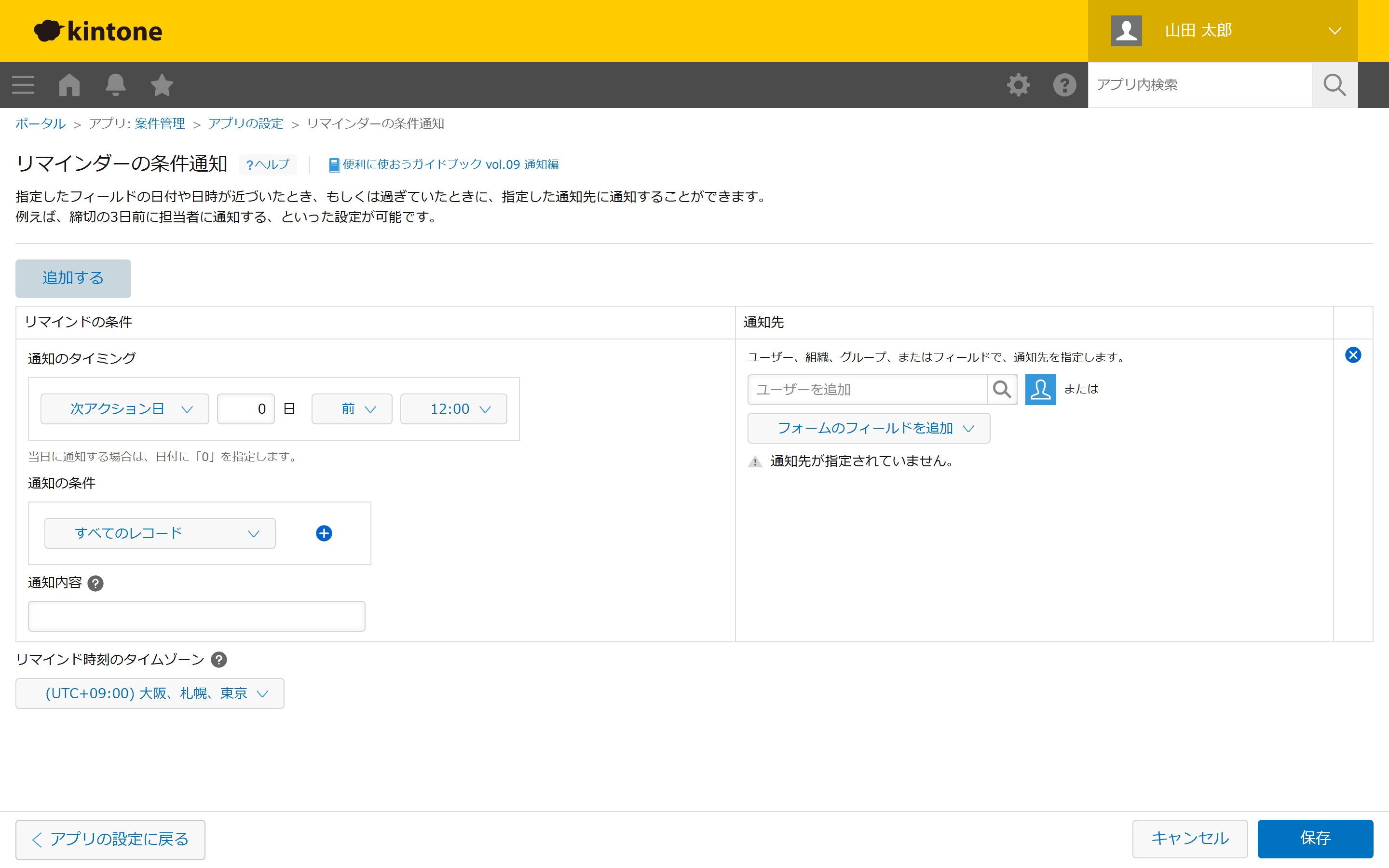Image resolution: width=1389 pixels, height=868 pixels.
Task: Click the 追加する button
Action: pyautogui.click(x=73, y=278)
